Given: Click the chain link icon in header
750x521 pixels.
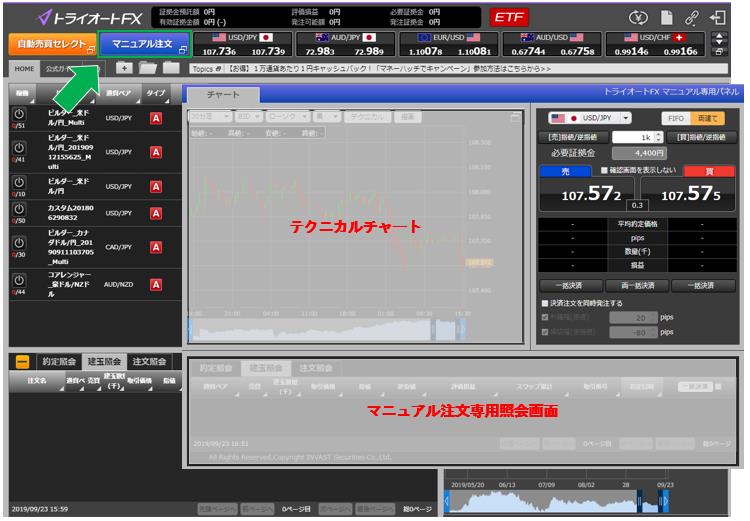Looking at the screenshot, I should [x=692, y=18].
